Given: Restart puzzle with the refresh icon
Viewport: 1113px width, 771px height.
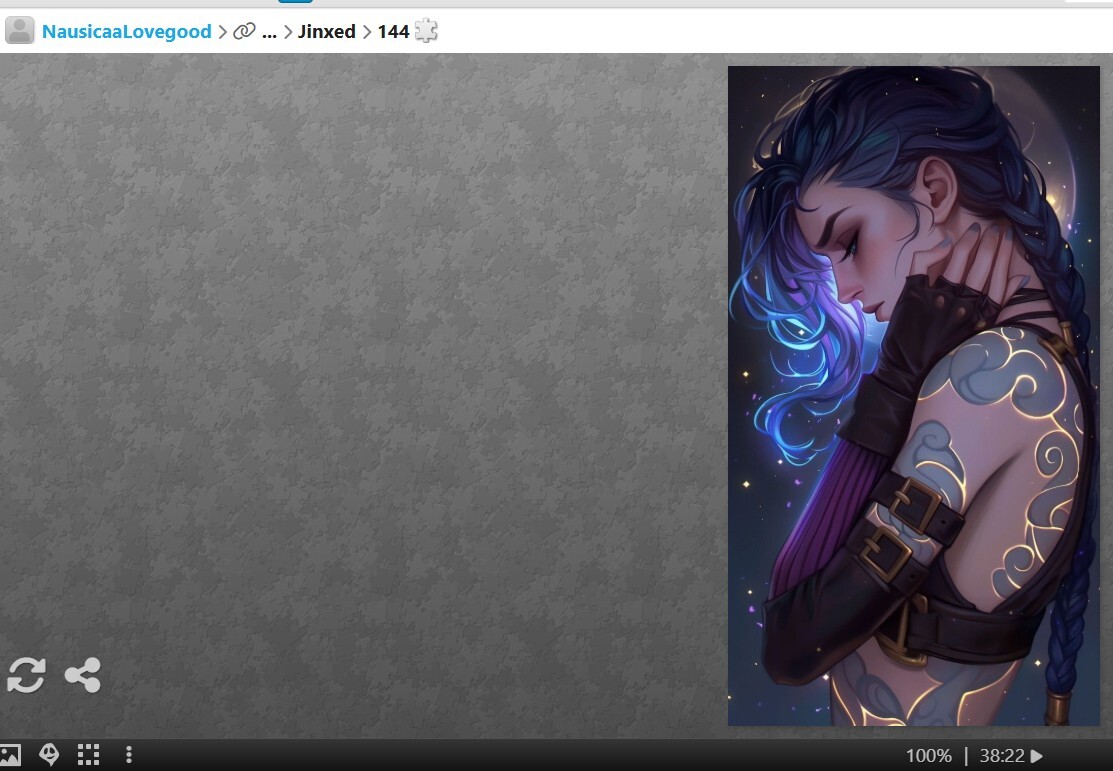Looking at the screenshot, I should [x=26, y=674].
